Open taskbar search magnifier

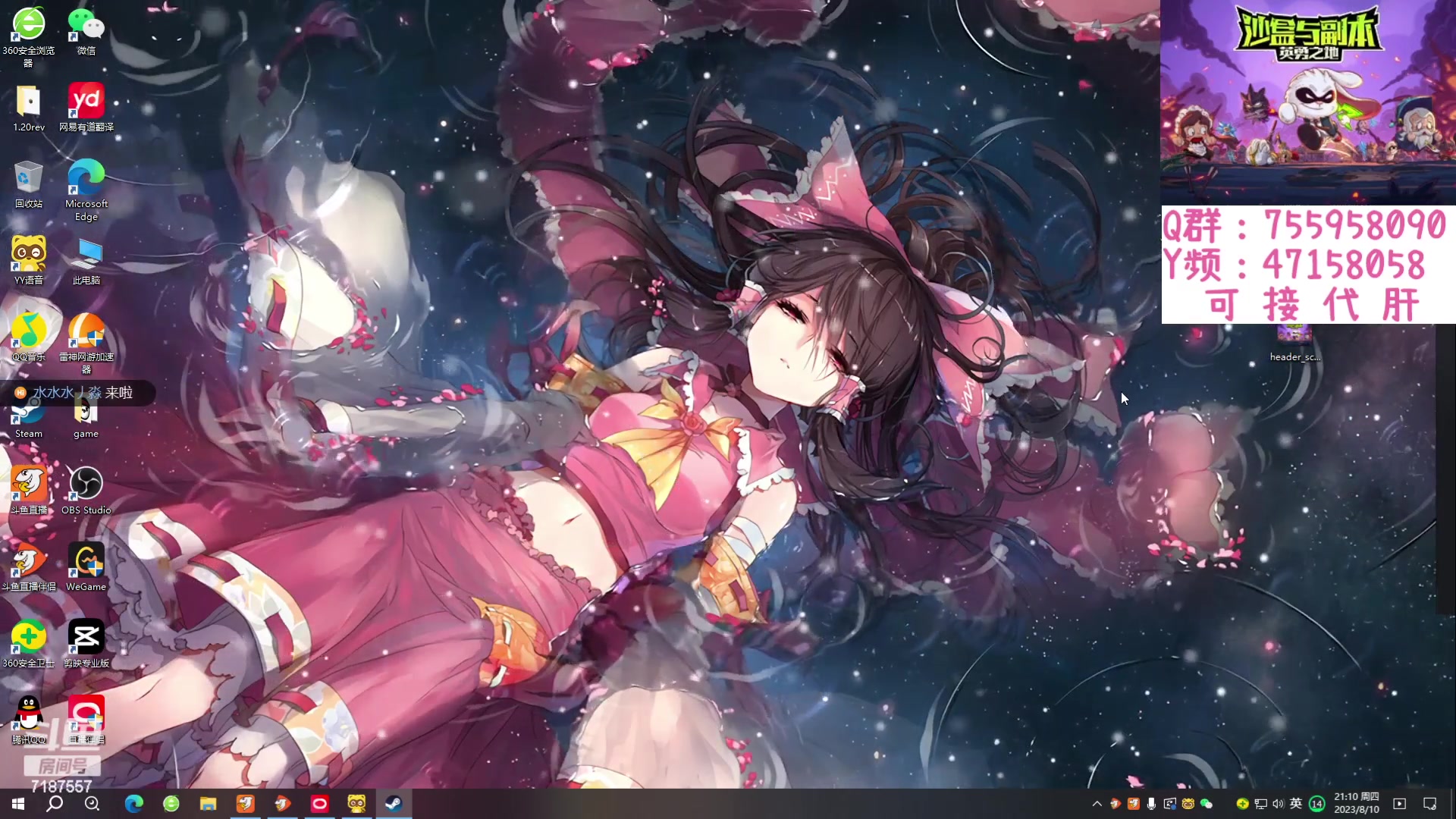coord(55,804)
